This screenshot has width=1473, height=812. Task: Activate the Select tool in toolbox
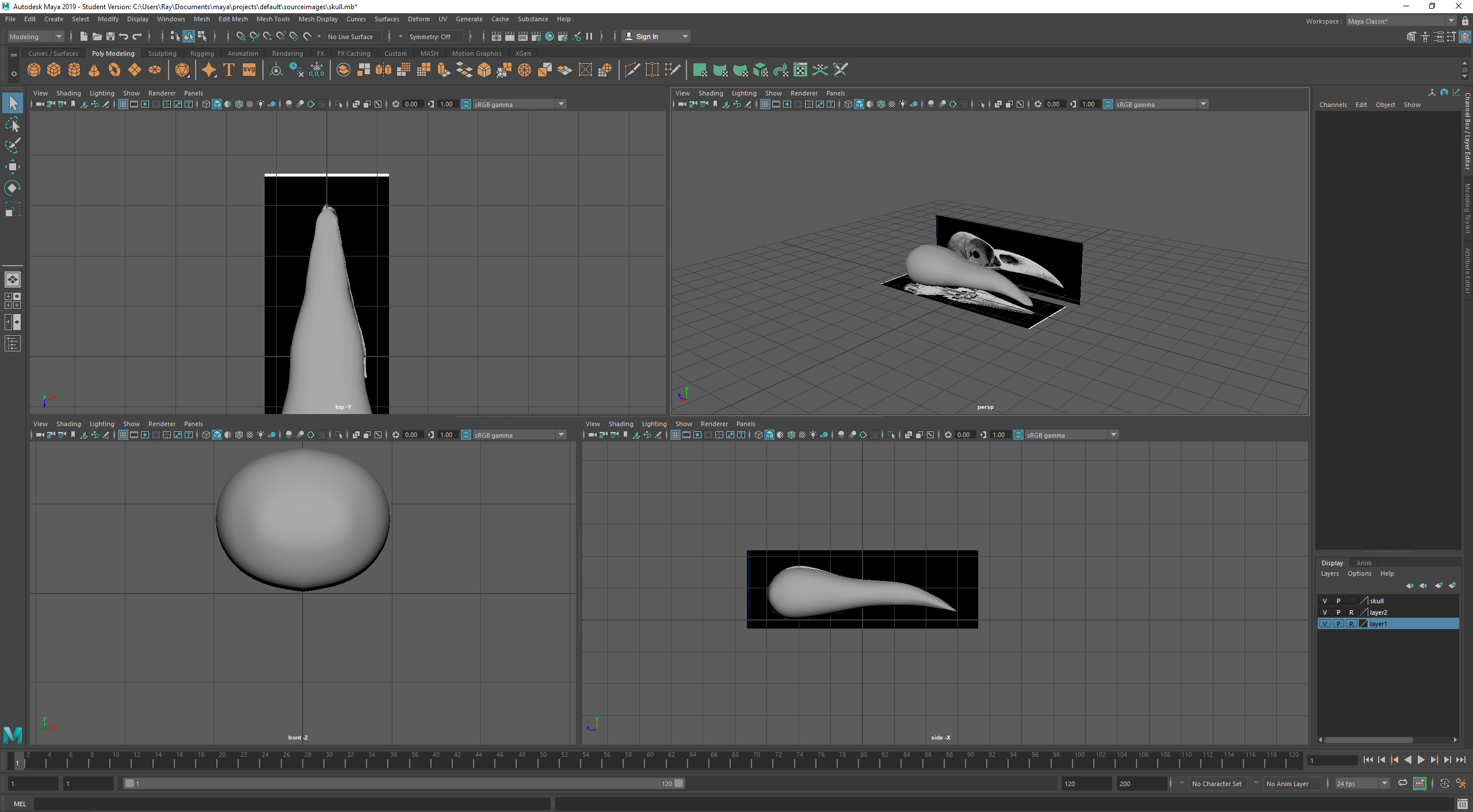(13, 104)
